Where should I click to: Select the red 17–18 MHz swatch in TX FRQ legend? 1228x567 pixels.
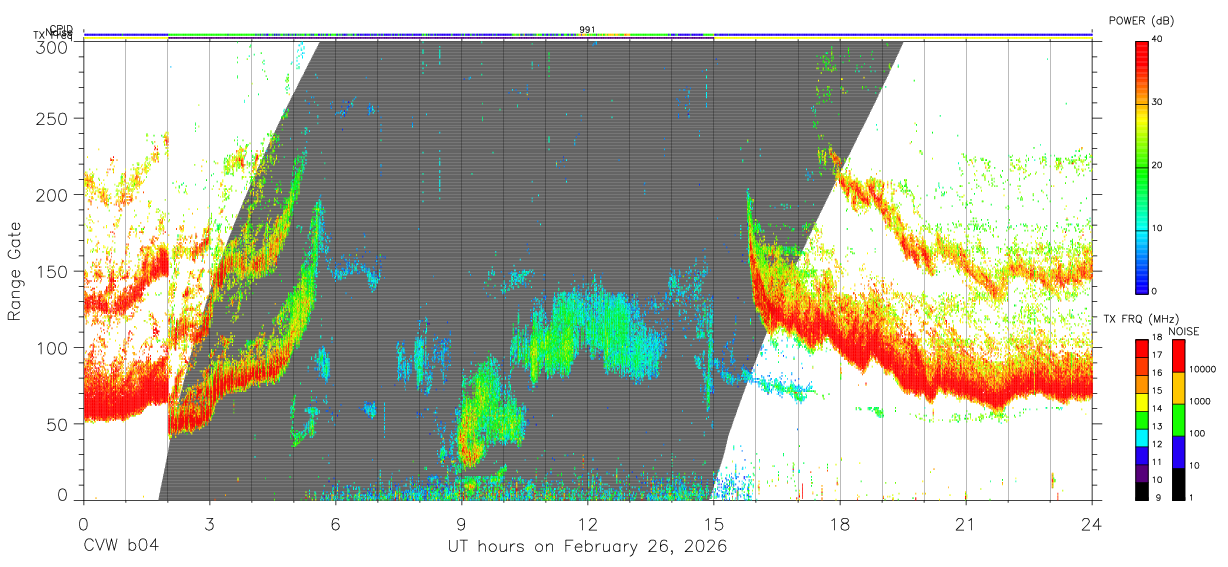(x=1141, y=349)
